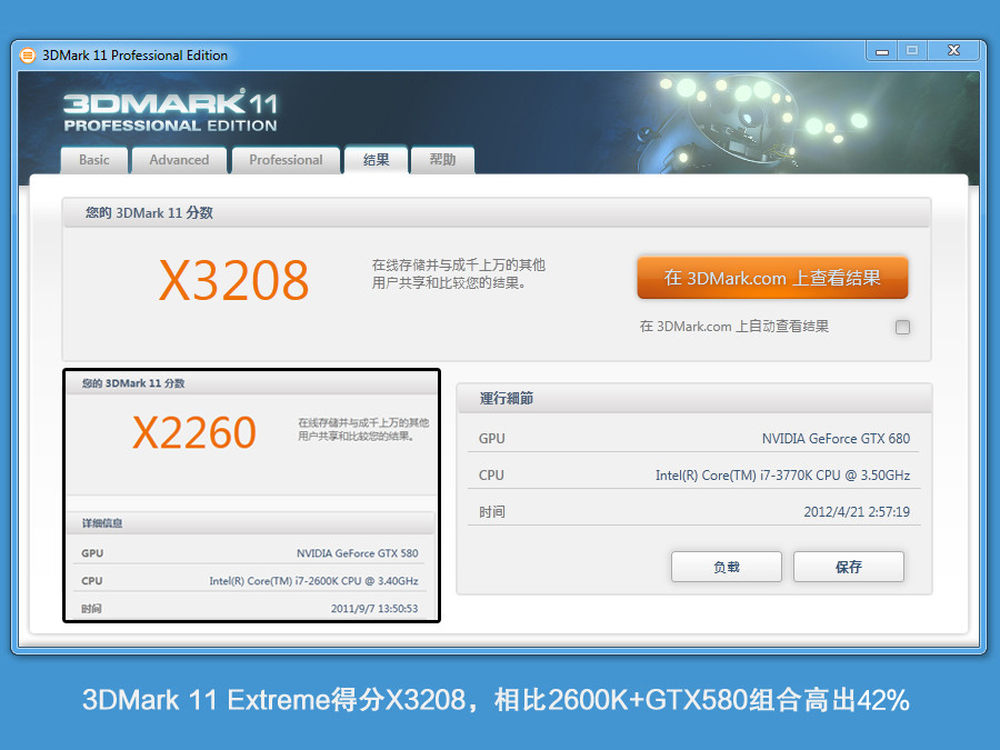This screenshot has width=1000, height=750.
Task: Click 3DMark 11 Professional Edition window title
Action: click(x=135, y=55)
